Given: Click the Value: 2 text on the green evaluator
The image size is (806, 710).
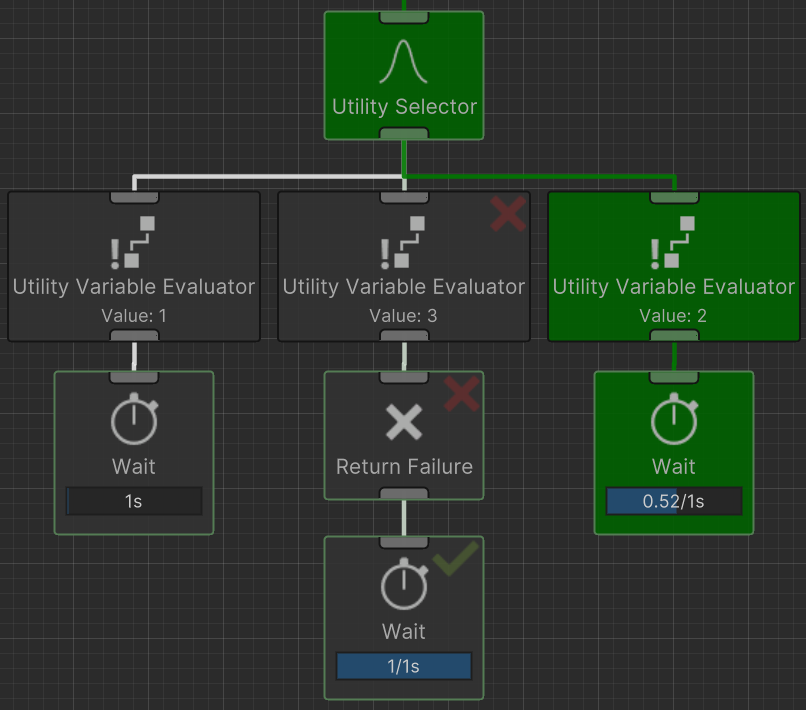Looking at the screenshot, I should (673, 316).
